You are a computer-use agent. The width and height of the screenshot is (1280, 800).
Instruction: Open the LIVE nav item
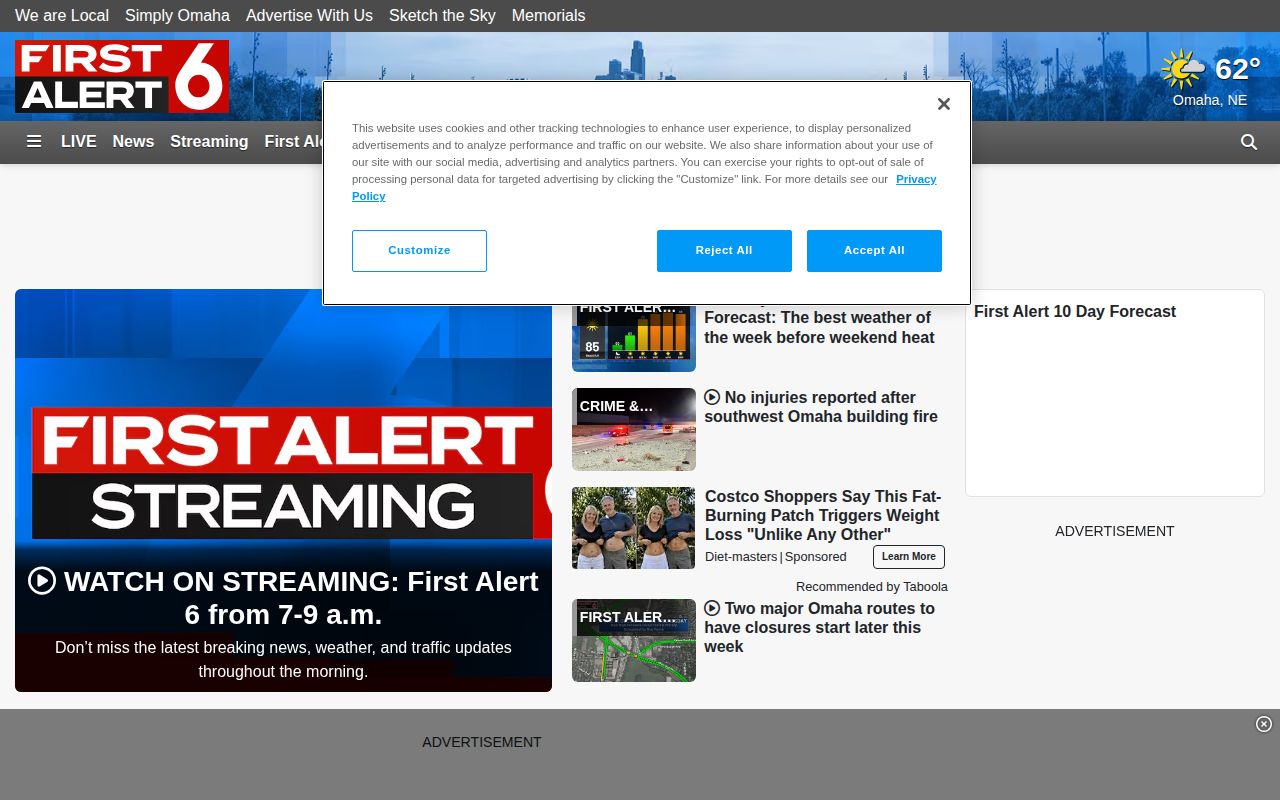coord(79,142)
